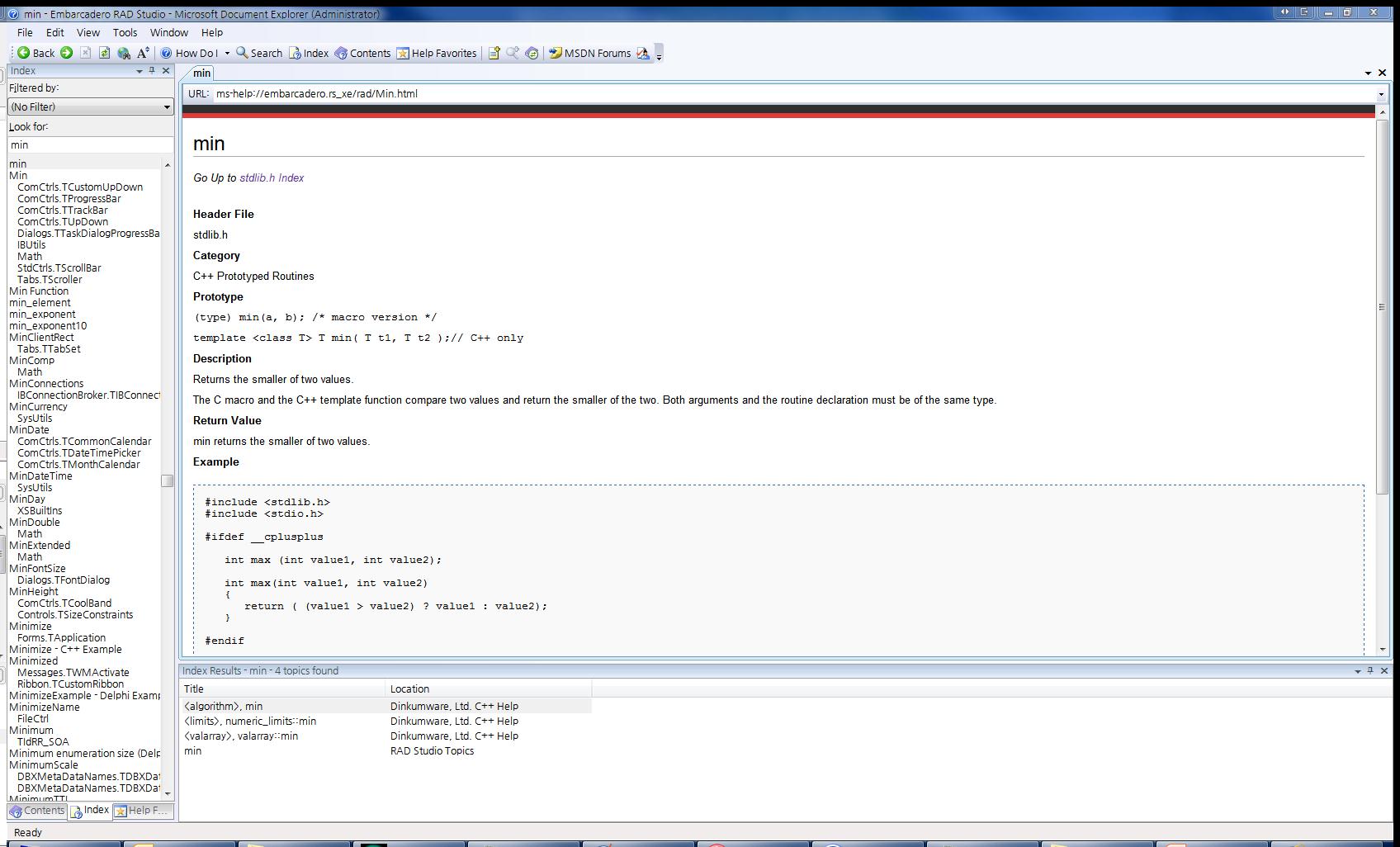Screen dimensions: 1400x847
Task: Expand the 'How Do I' dropdown arrow
Action: point(227,54)
